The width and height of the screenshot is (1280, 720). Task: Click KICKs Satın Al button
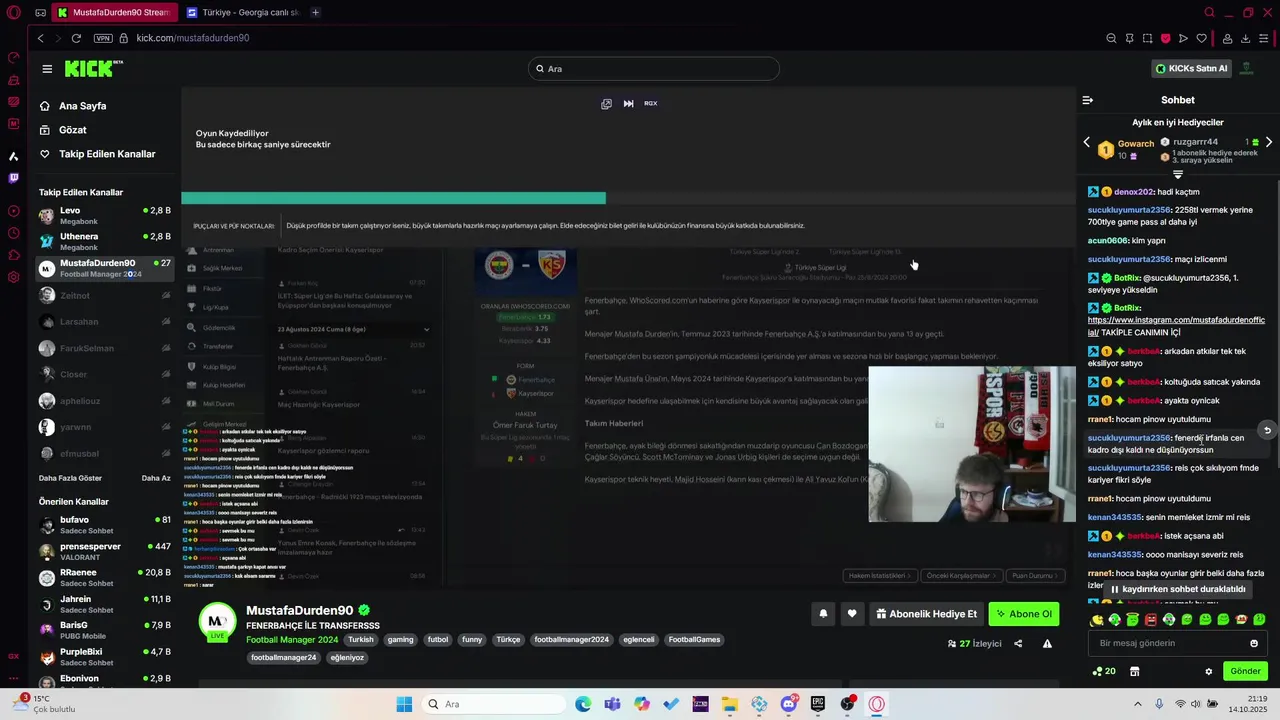click(1191, 69)
